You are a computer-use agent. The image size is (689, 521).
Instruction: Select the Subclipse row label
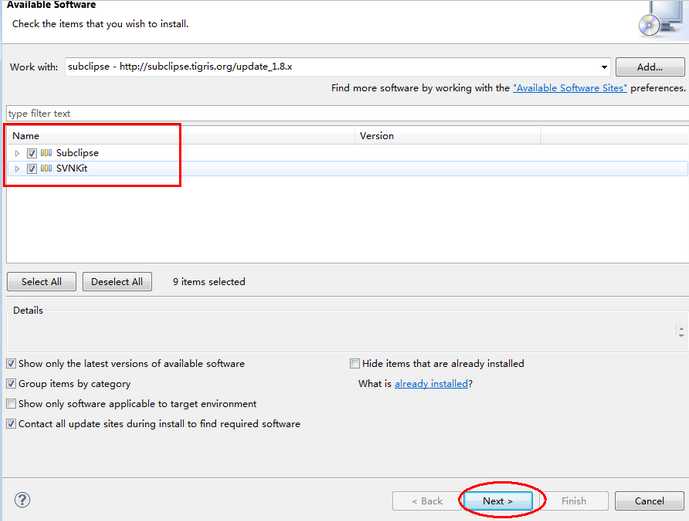coord(77,153)
